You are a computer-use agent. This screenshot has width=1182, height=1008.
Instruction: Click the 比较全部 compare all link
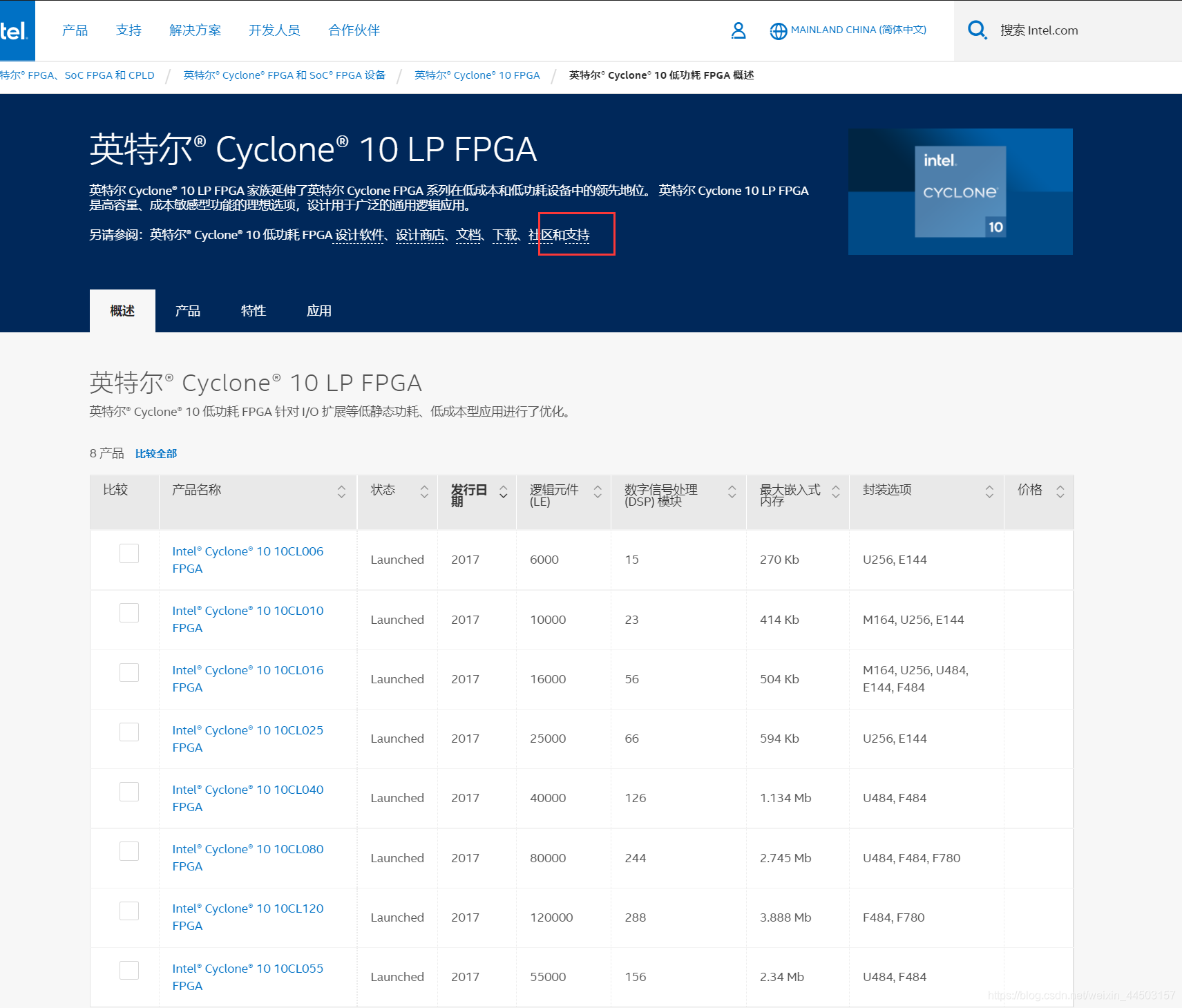[x=156, y=454]
